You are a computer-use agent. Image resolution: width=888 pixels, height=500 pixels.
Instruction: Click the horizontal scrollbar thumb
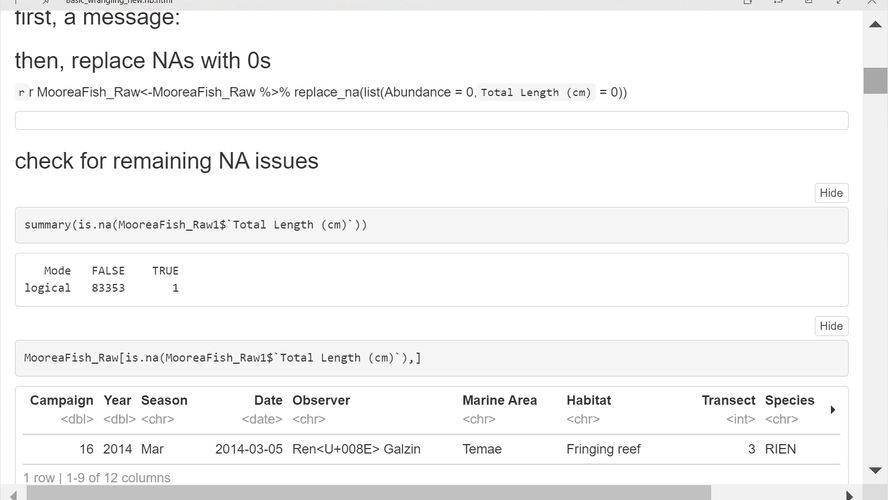(x=360, y=492)
